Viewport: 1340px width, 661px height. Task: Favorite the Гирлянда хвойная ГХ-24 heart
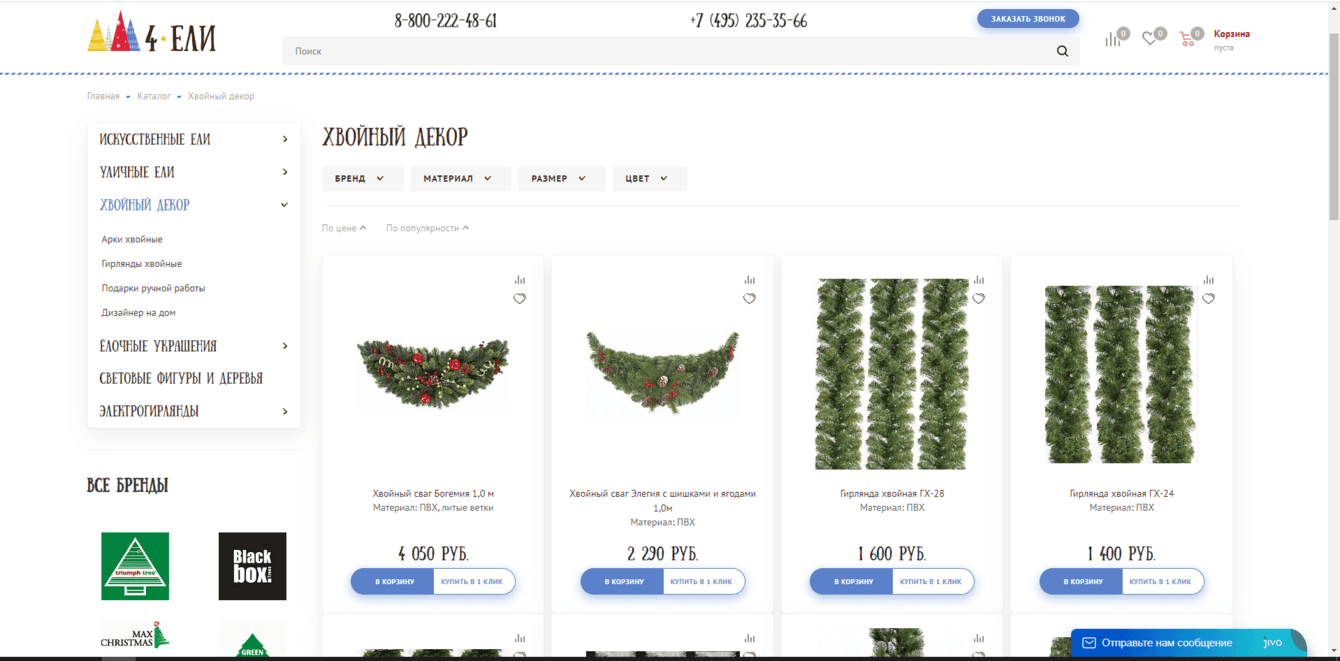point(1208,298)
